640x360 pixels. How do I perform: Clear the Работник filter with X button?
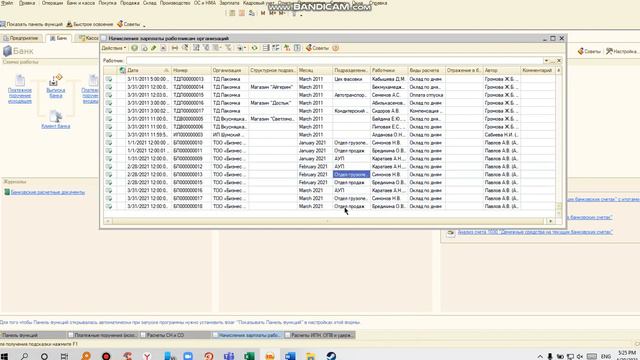point(559,60)
